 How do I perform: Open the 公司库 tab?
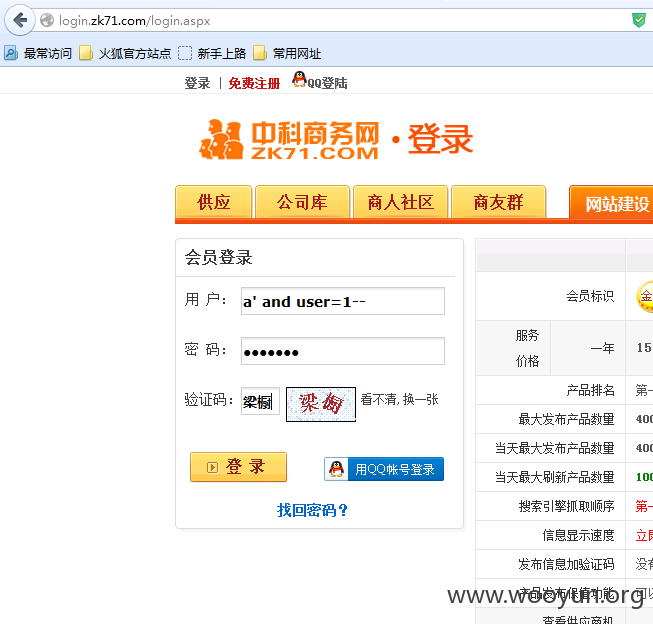coord(302,202)
